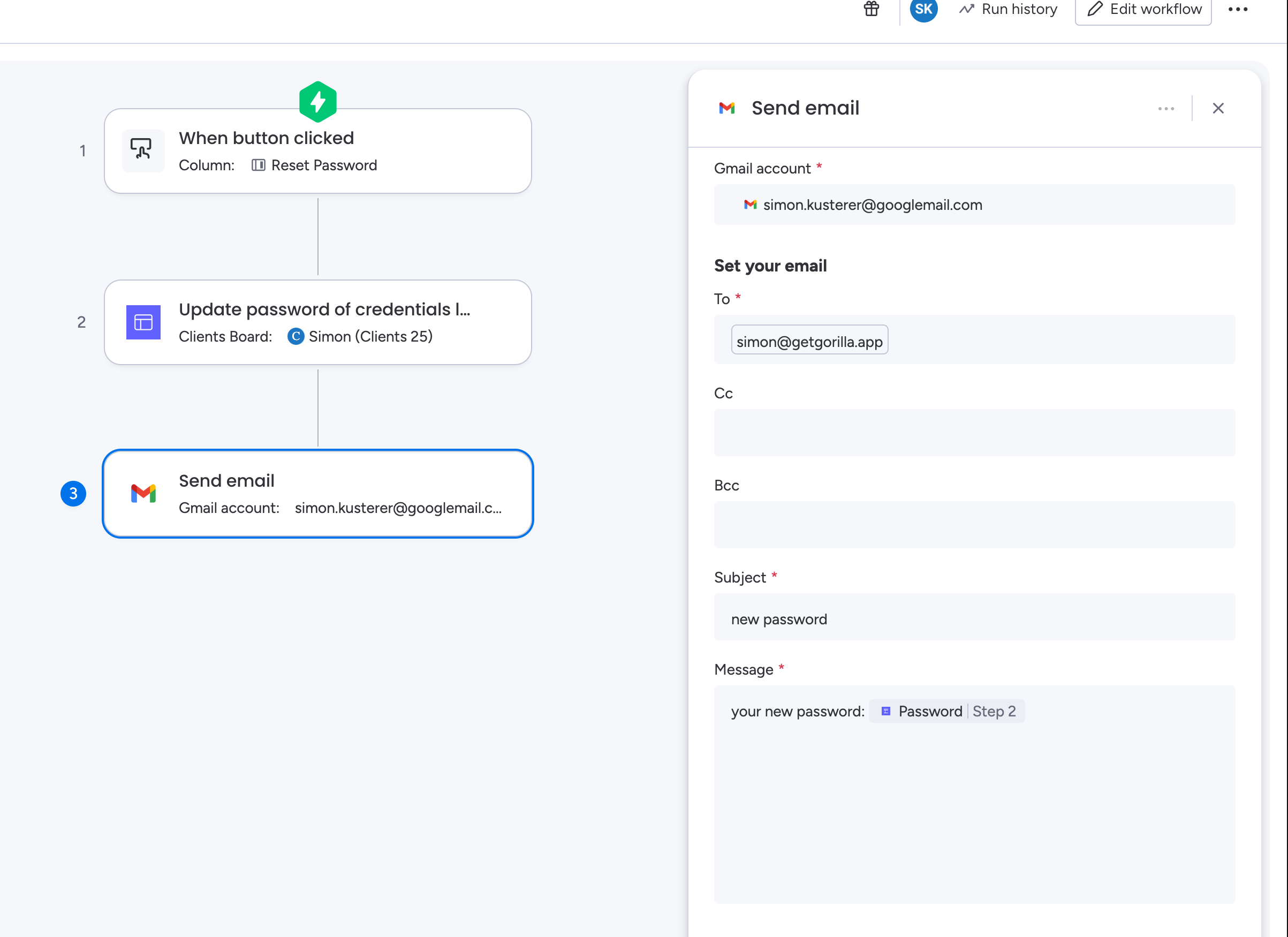This screenshot has height=937, width=1288.
Task: Click the Clients Board avatar next to Simon
Action: coord(297,336)
